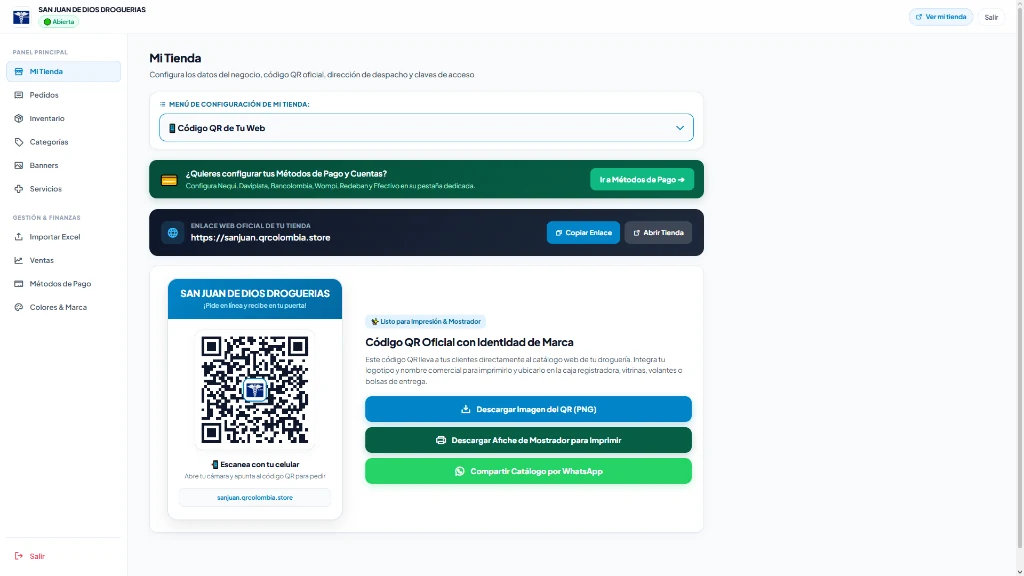This screenshot has width=1024, height=576.
Task: Open Banners section
Action: [63, 165]
